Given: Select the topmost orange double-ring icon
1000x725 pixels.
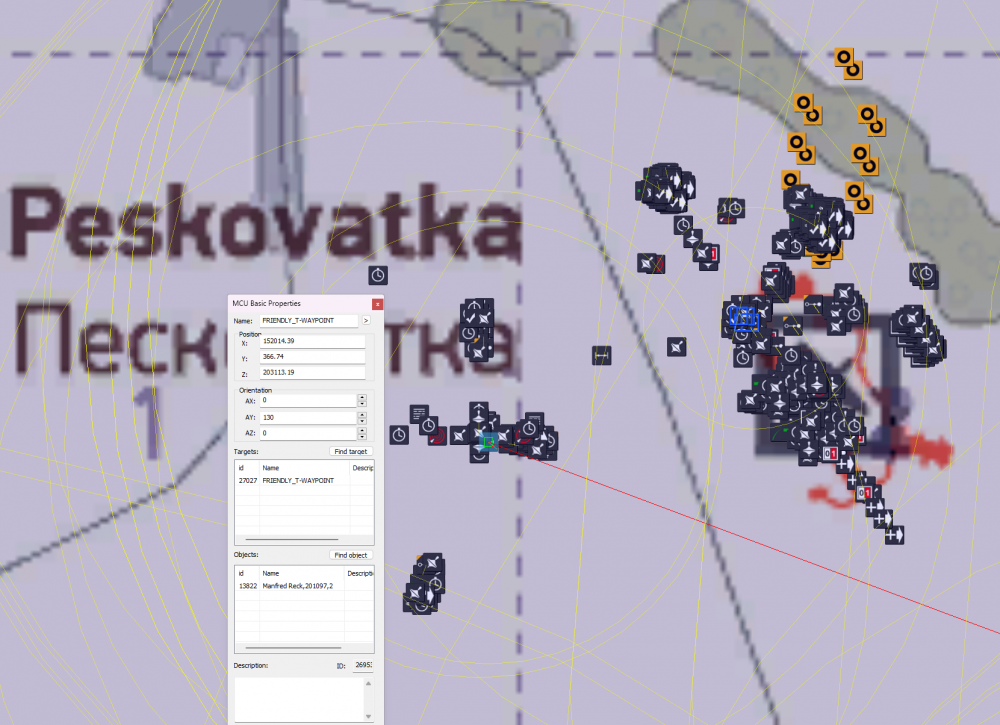Looking at the screenshot, I should point(849,64).
